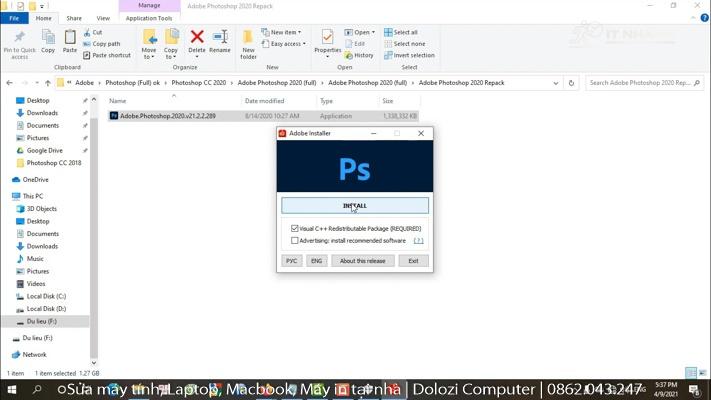711x400 pixels.
Task: Click Pin to Quick access icon
Action: tap(19, 42)
